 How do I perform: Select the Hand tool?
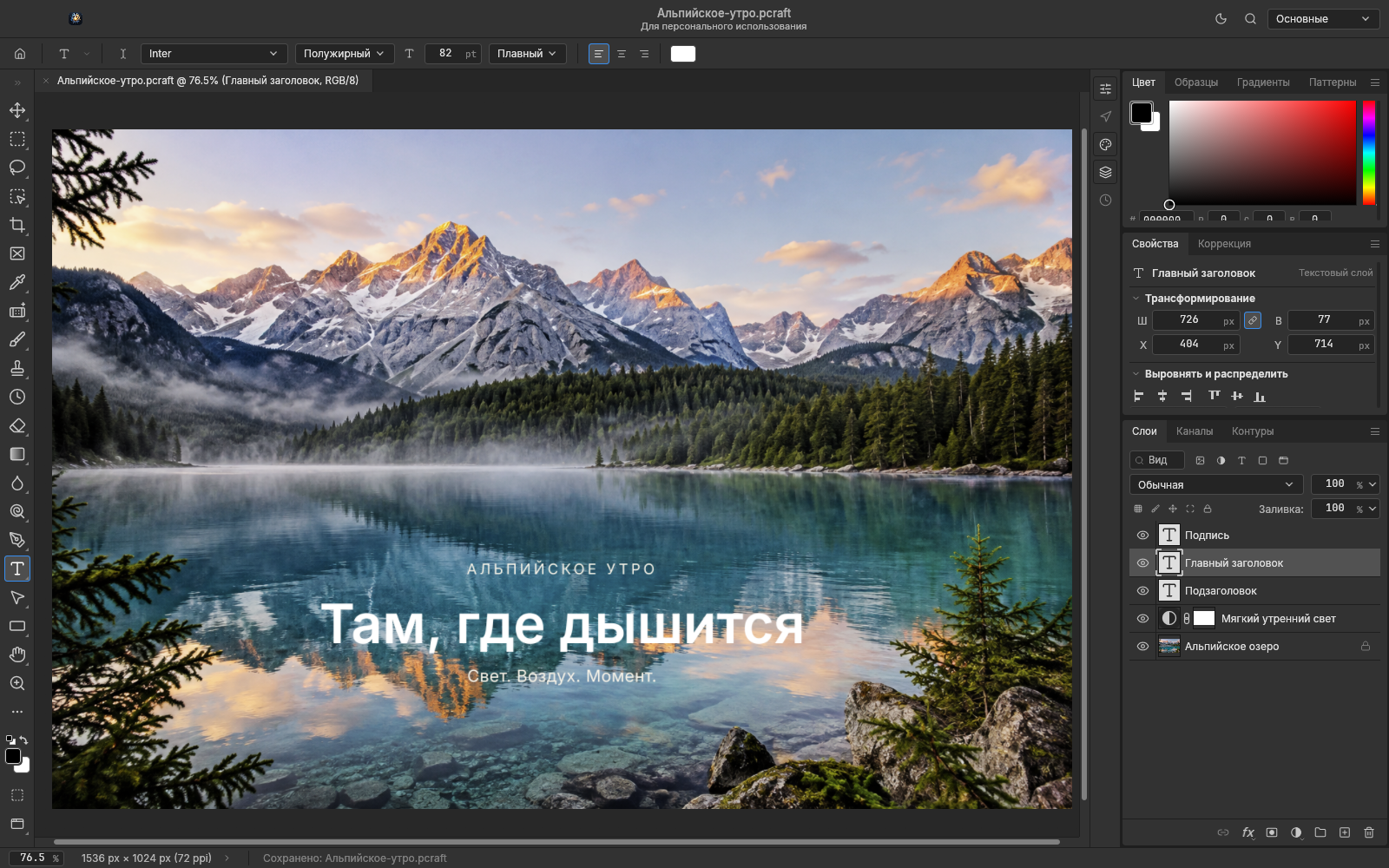pos(17,654)
